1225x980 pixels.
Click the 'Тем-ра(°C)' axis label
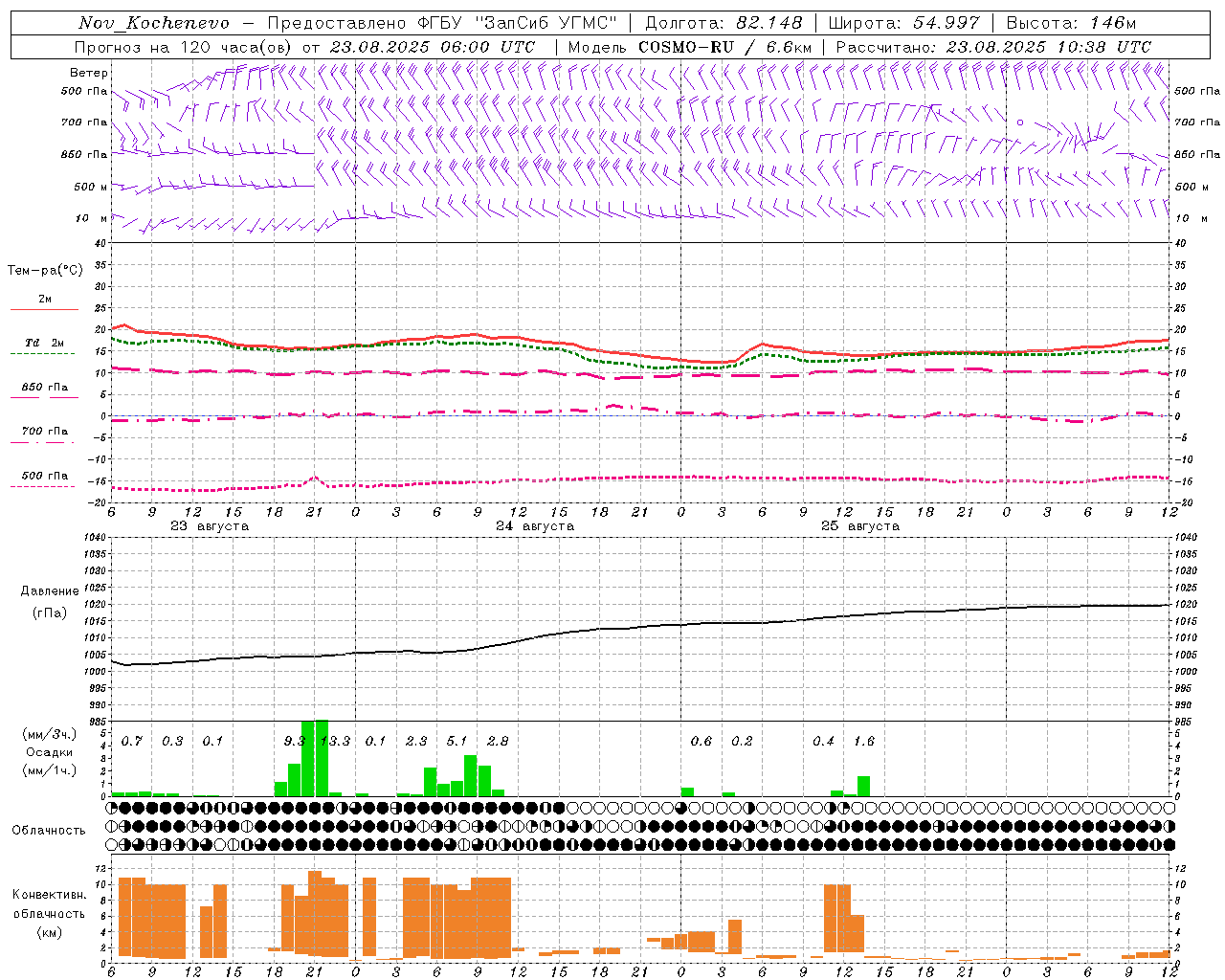point(45,271)
